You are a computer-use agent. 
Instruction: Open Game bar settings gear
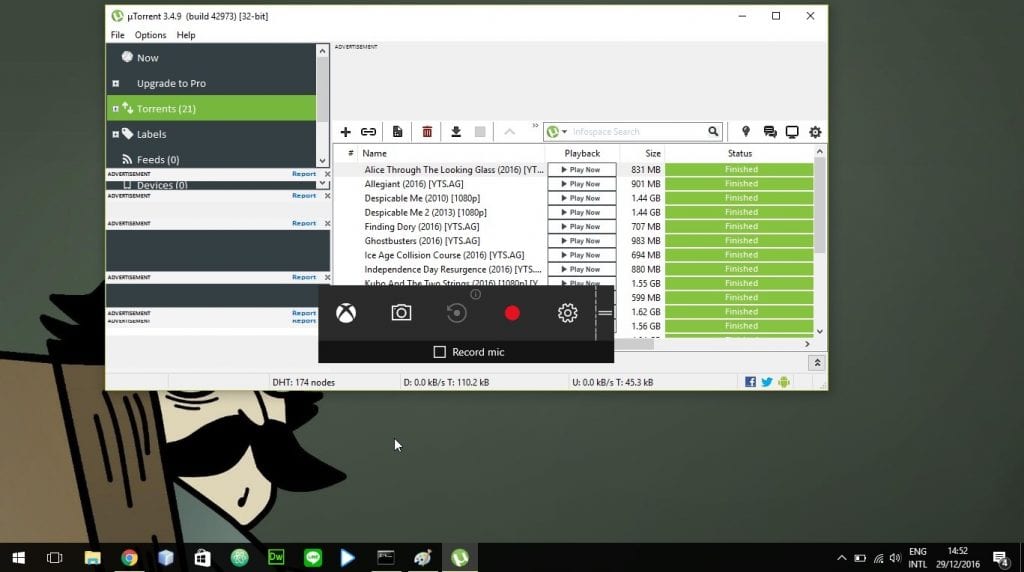point(567,313)
